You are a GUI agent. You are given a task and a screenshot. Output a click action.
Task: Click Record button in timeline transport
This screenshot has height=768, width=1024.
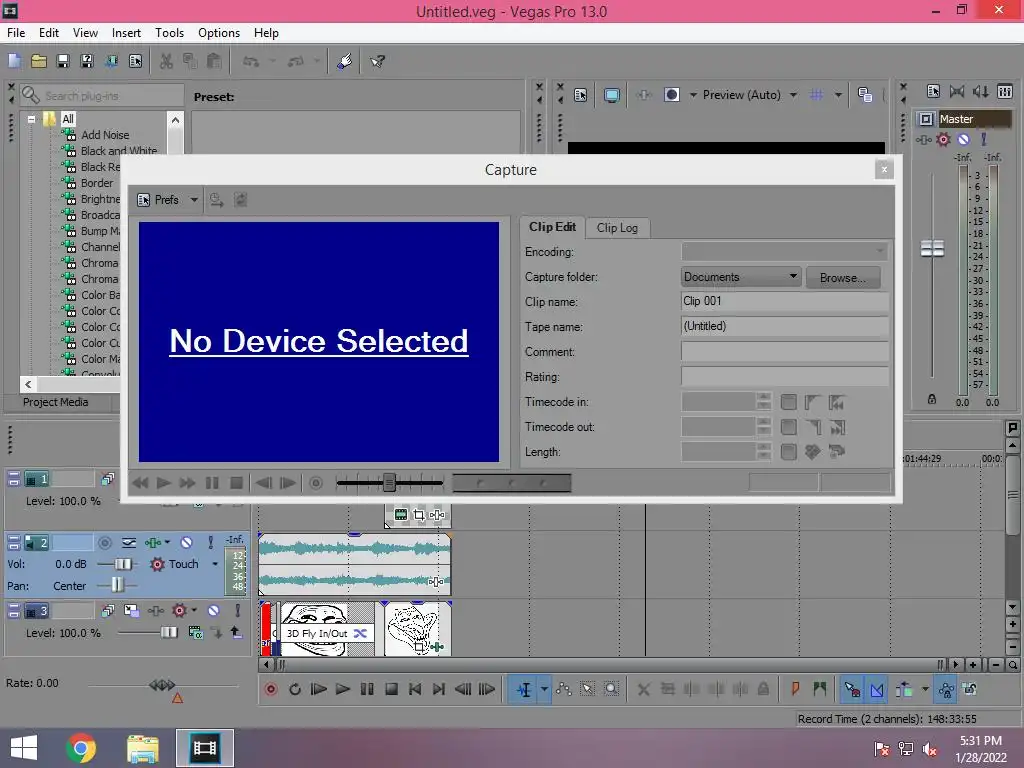click(271, 689)
